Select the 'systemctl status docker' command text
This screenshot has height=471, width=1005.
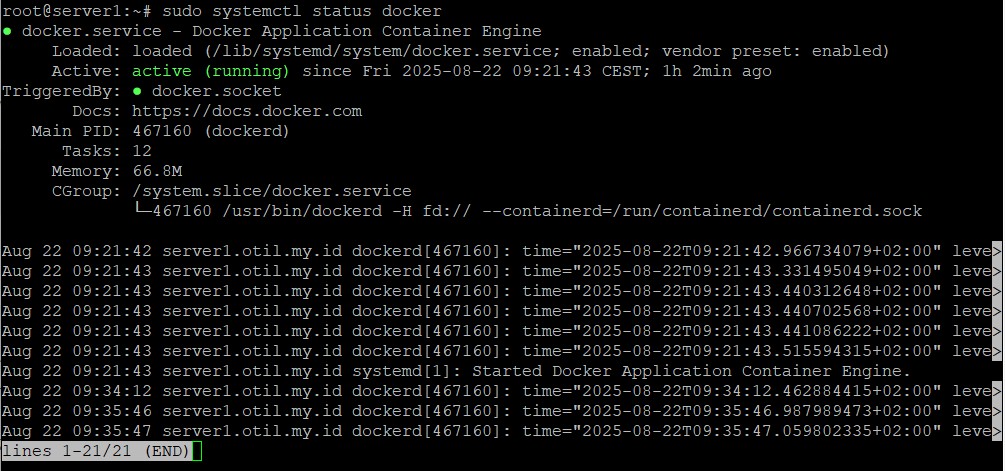306,11
